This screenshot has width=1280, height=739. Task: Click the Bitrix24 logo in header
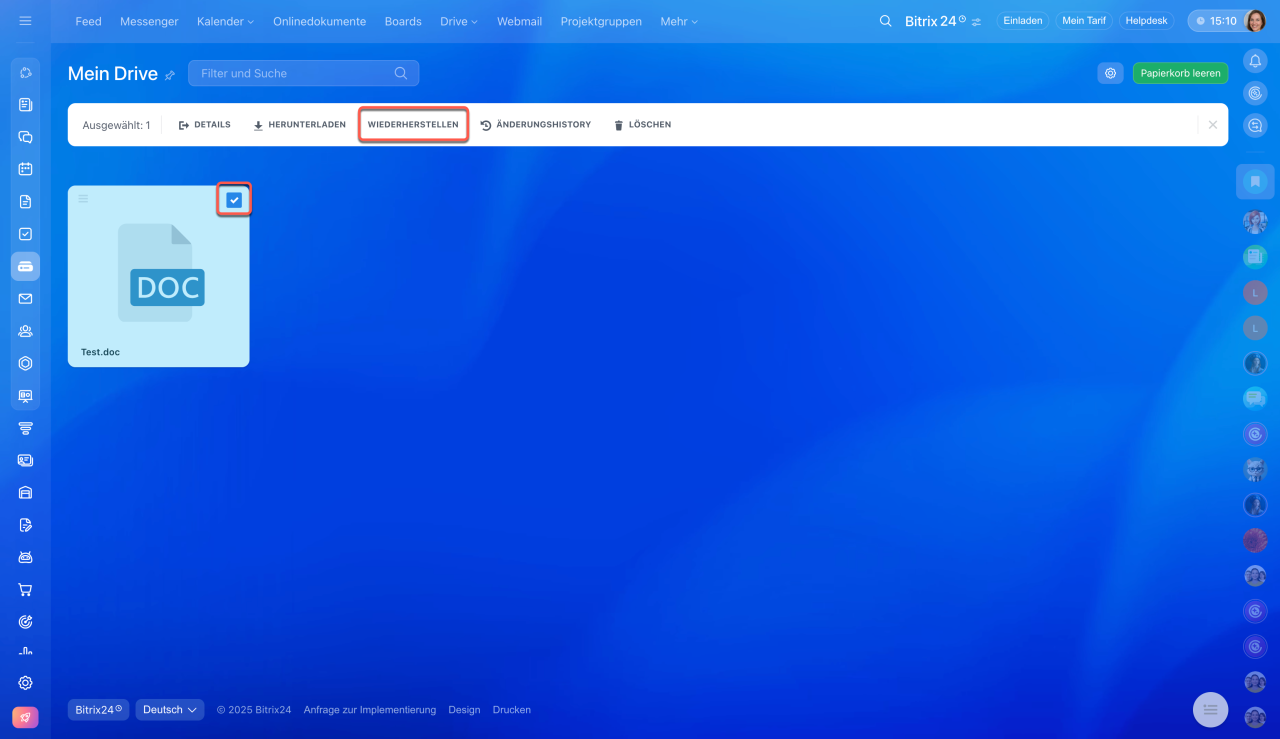(936, 21)
